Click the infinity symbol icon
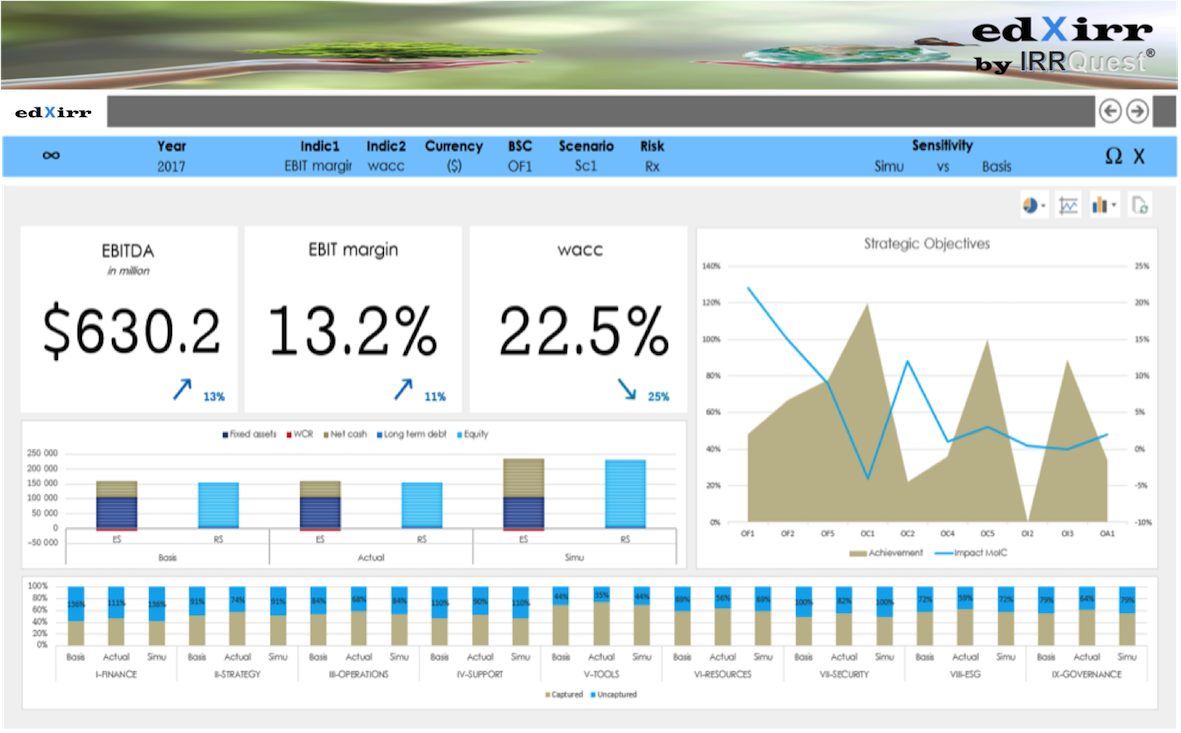 point(51,156)
